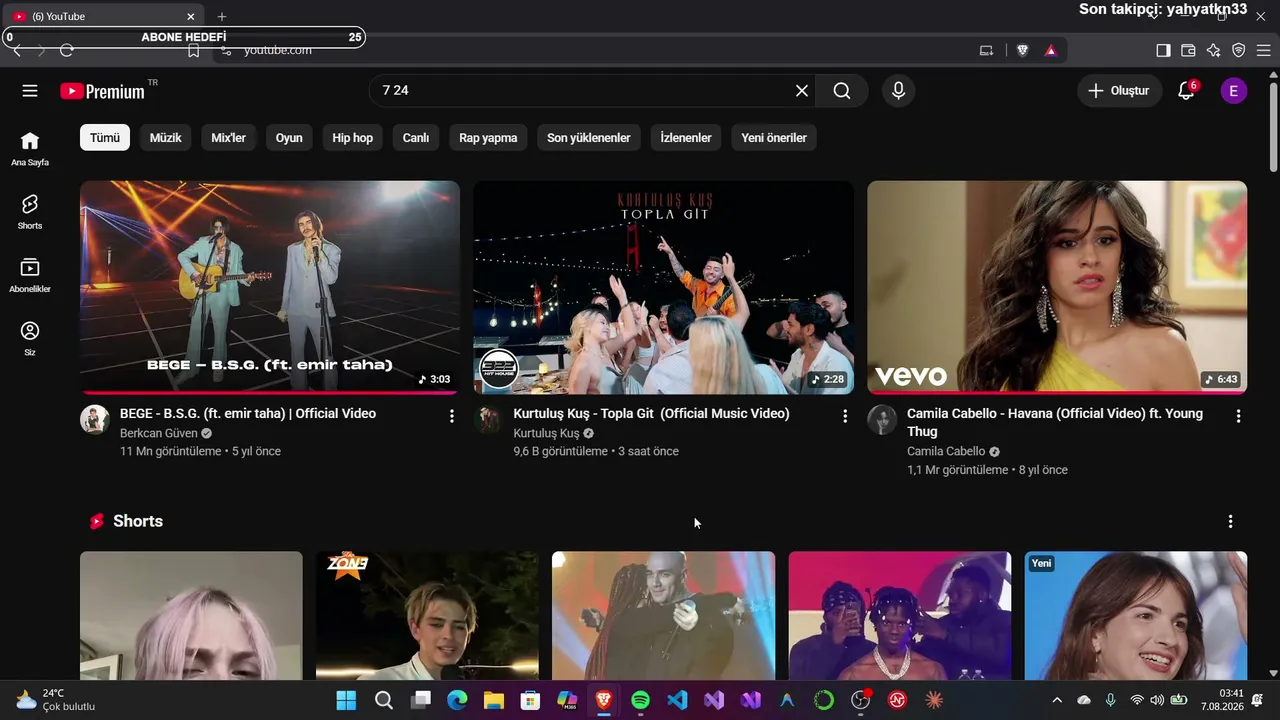
Task: Open a new browser tab
Action: [x=222, y=16]
